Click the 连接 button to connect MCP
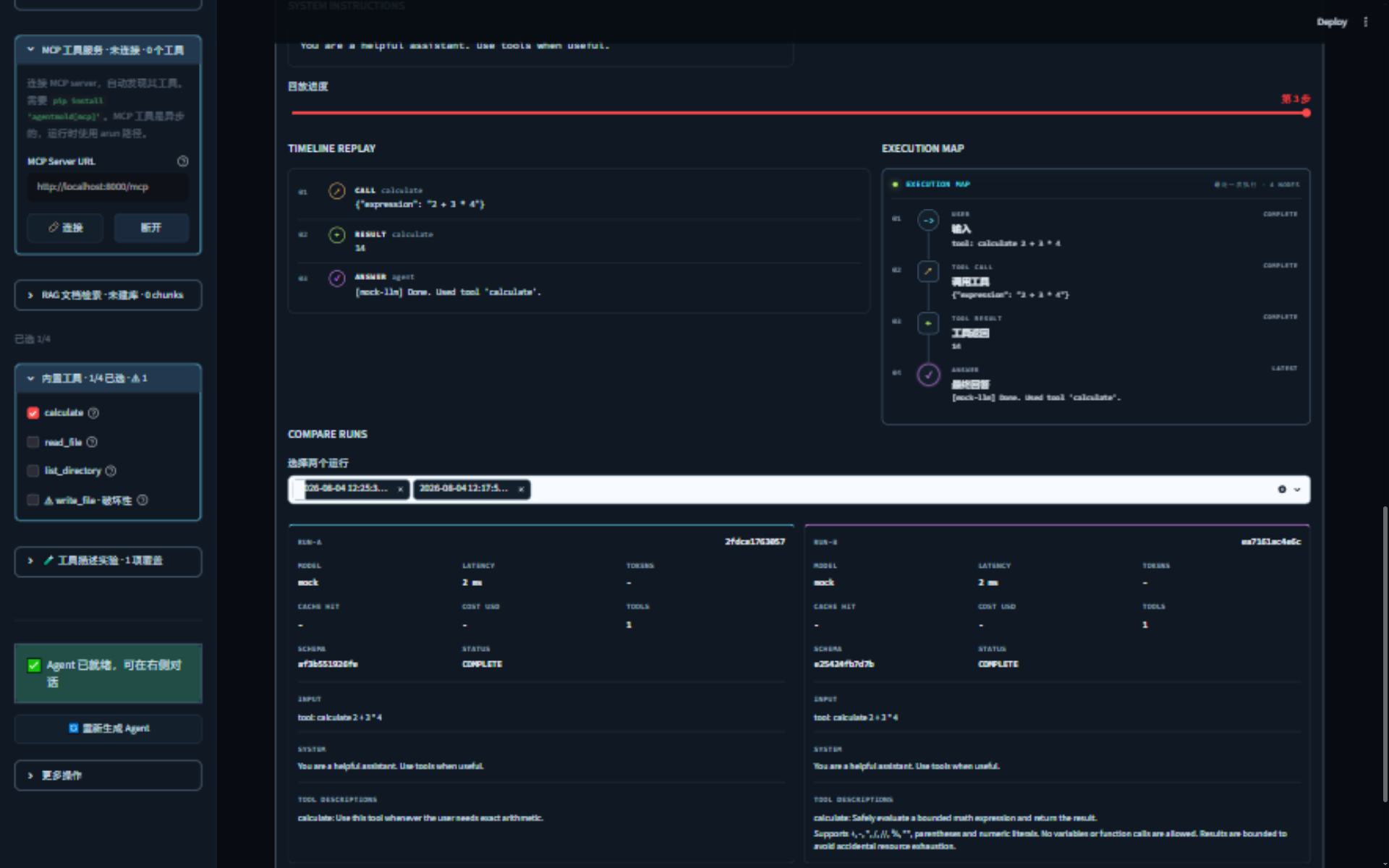This screenshot has width=1389, height=868. pos(65,228)
